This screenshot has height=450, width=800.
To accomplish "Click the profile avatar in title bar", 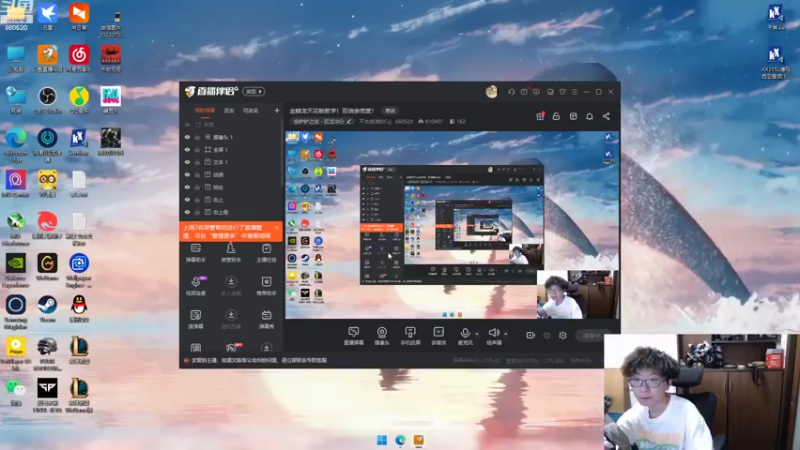I will point(491,92).
